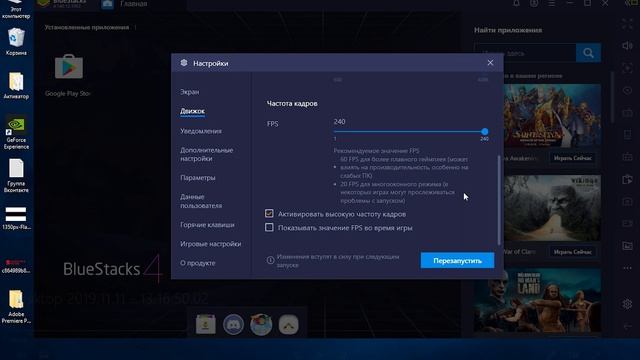Open Данные пользователя section
640x360 pixels.
click(201, 201)
